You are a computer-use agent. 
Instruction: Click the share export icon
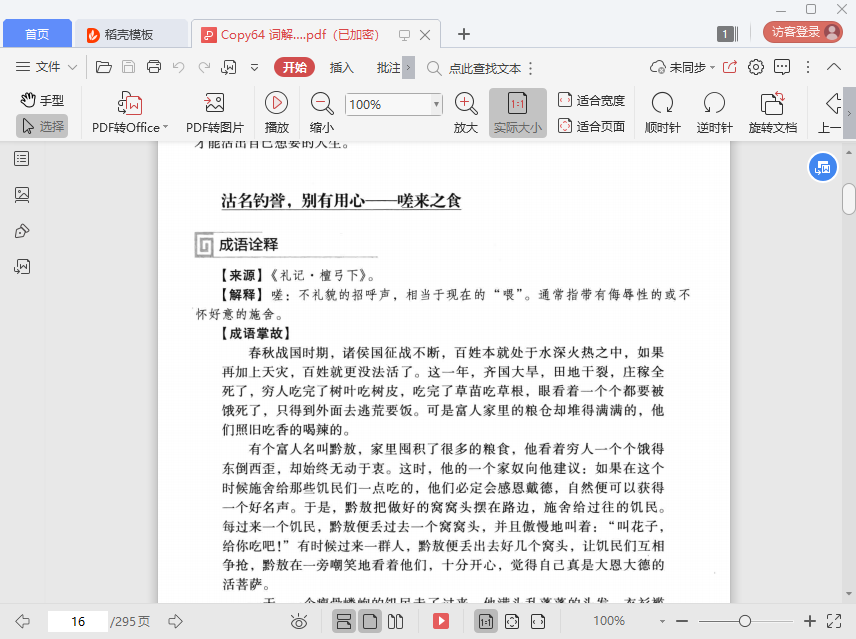[730, 67]
